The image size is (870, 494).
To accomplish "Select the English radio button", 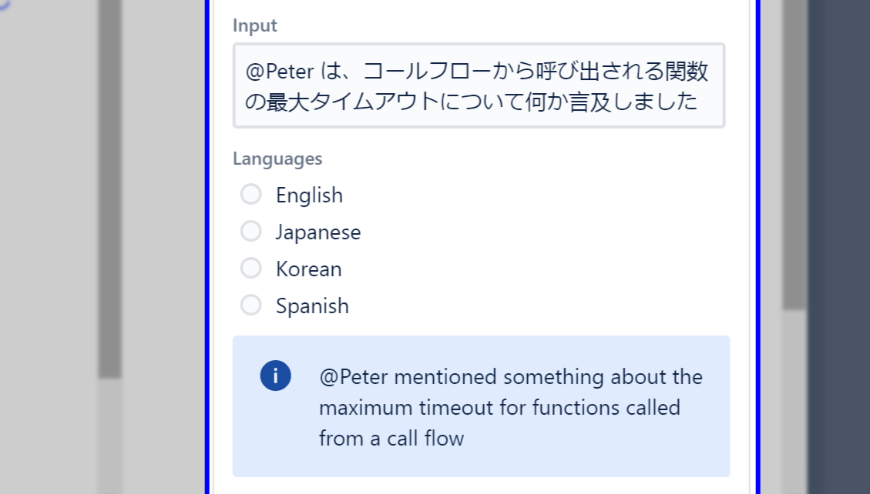I will click(x=251, y=194).
